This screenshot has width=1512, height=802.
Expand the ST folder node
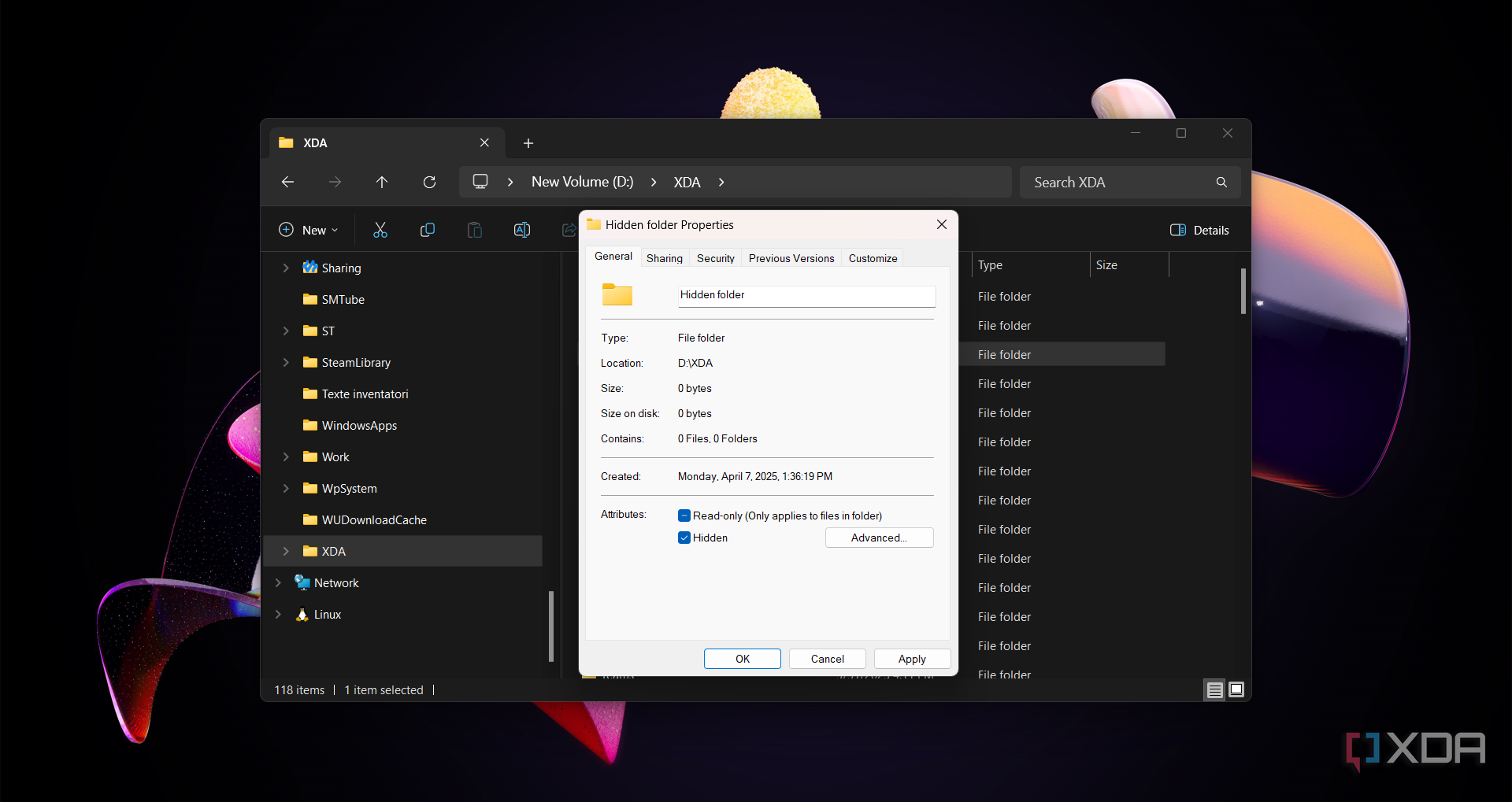[x=286, y=331]
